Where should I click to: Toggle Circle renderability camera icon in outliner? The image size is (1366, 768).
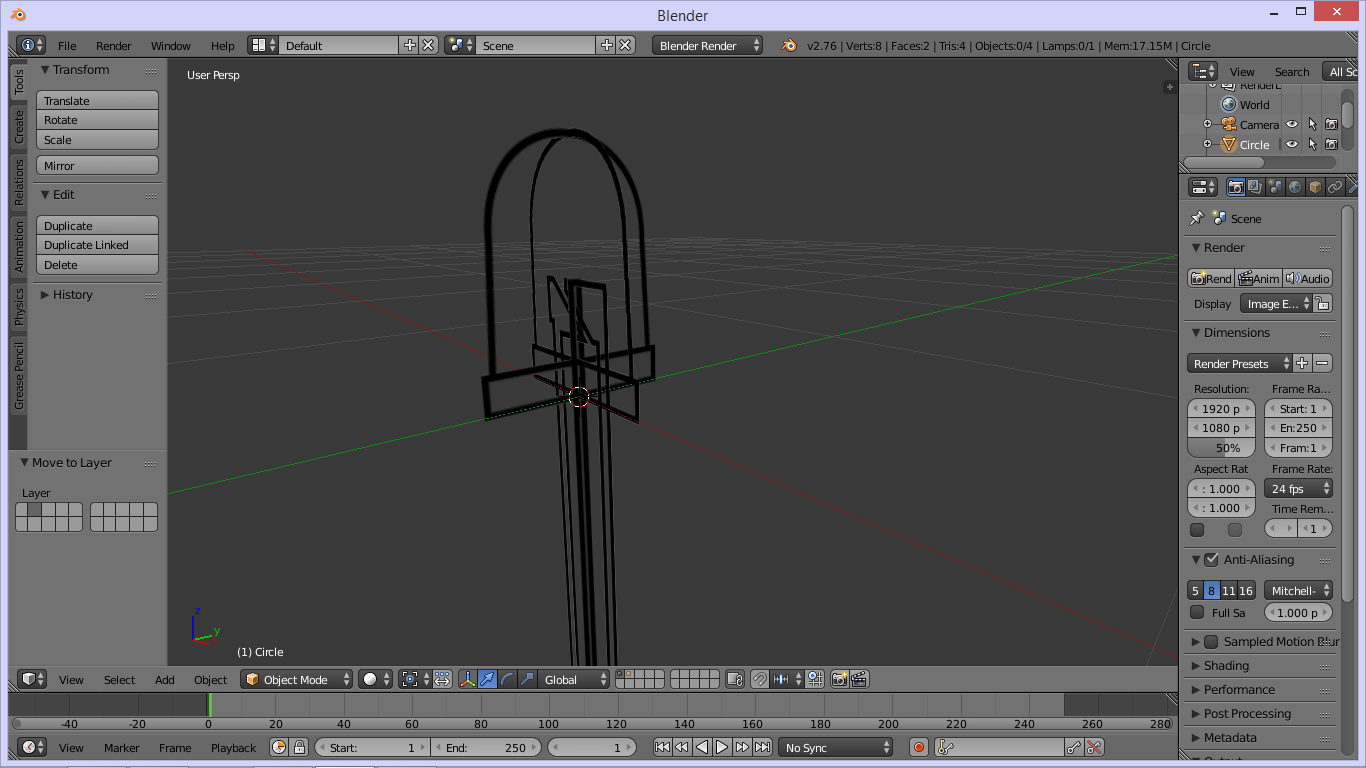click(x=1331, y=144)
